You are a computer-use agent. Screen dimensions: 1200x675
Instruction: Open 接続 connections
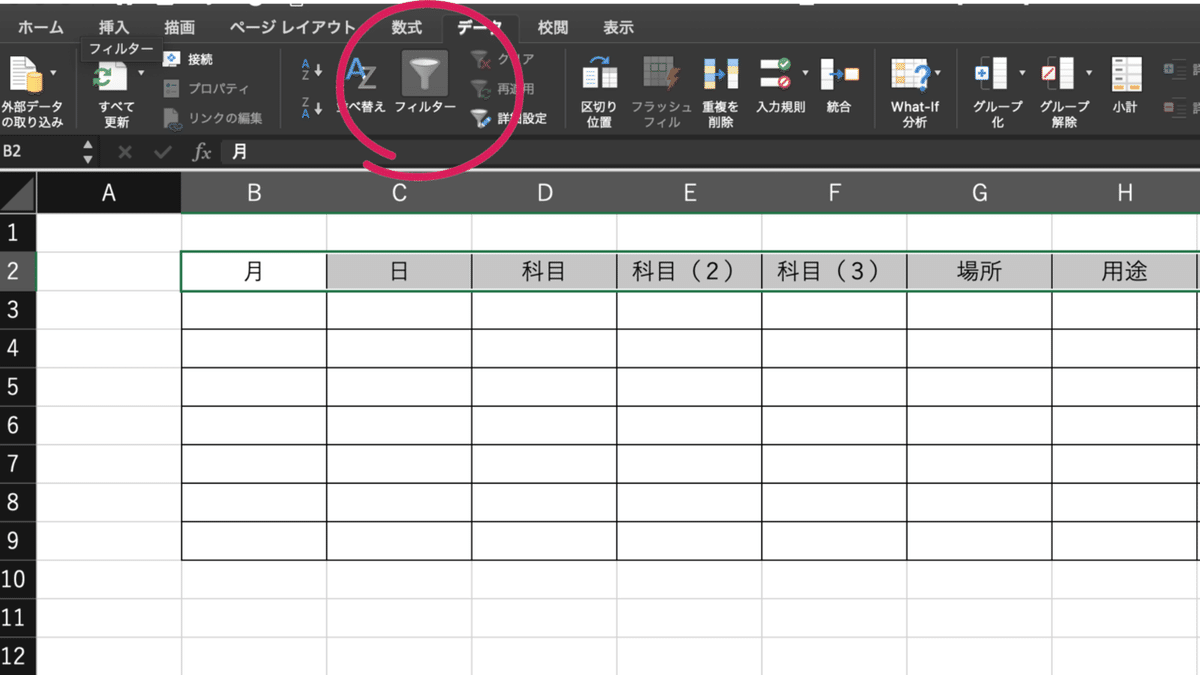tap(187, 60)
